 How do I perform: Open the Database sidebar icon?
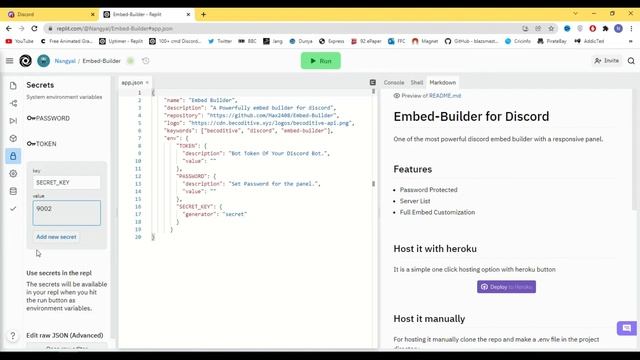13,191
